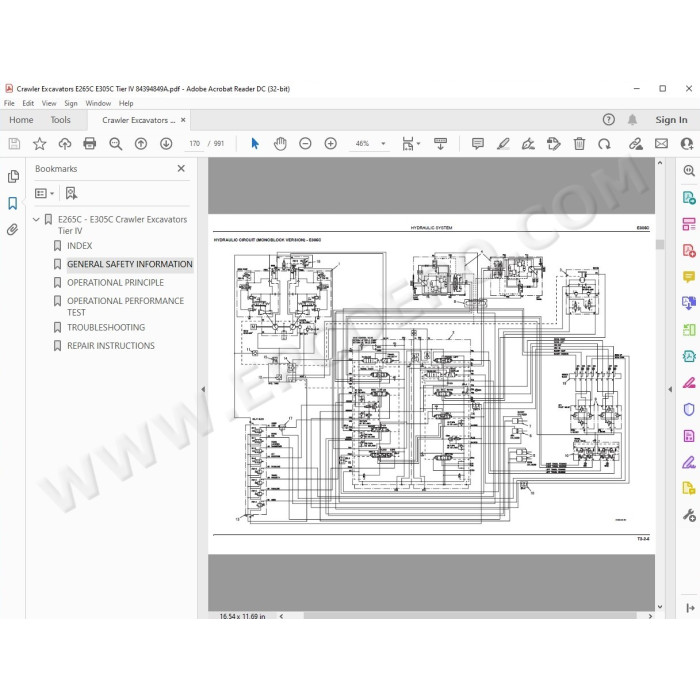Open OPERATIONAL PERFORMANCE TEST bookmark
The height and width of the screenshot is (700, 700).
[x=125, y=306]
